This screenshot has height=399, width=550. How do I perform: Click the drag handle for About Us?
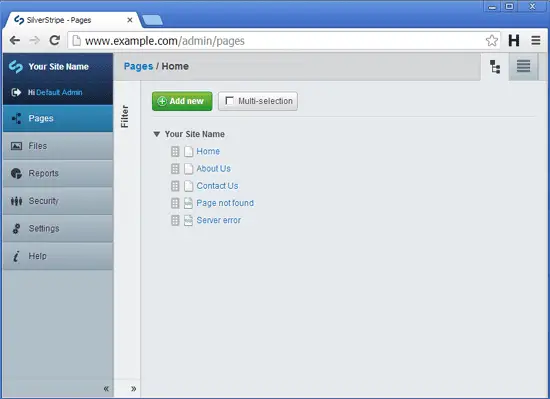point(175,169)
